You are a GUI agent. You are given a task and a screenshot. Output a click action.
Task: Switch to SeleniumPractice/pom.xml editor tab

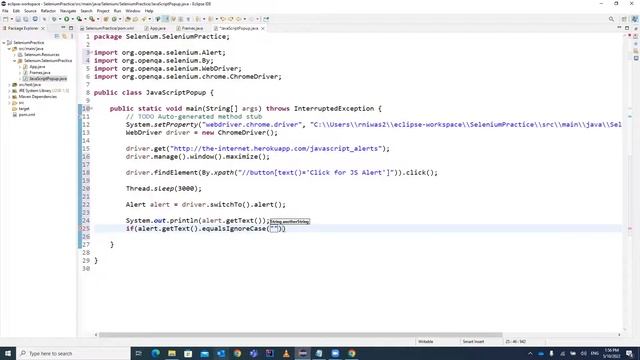pos(107,28)
